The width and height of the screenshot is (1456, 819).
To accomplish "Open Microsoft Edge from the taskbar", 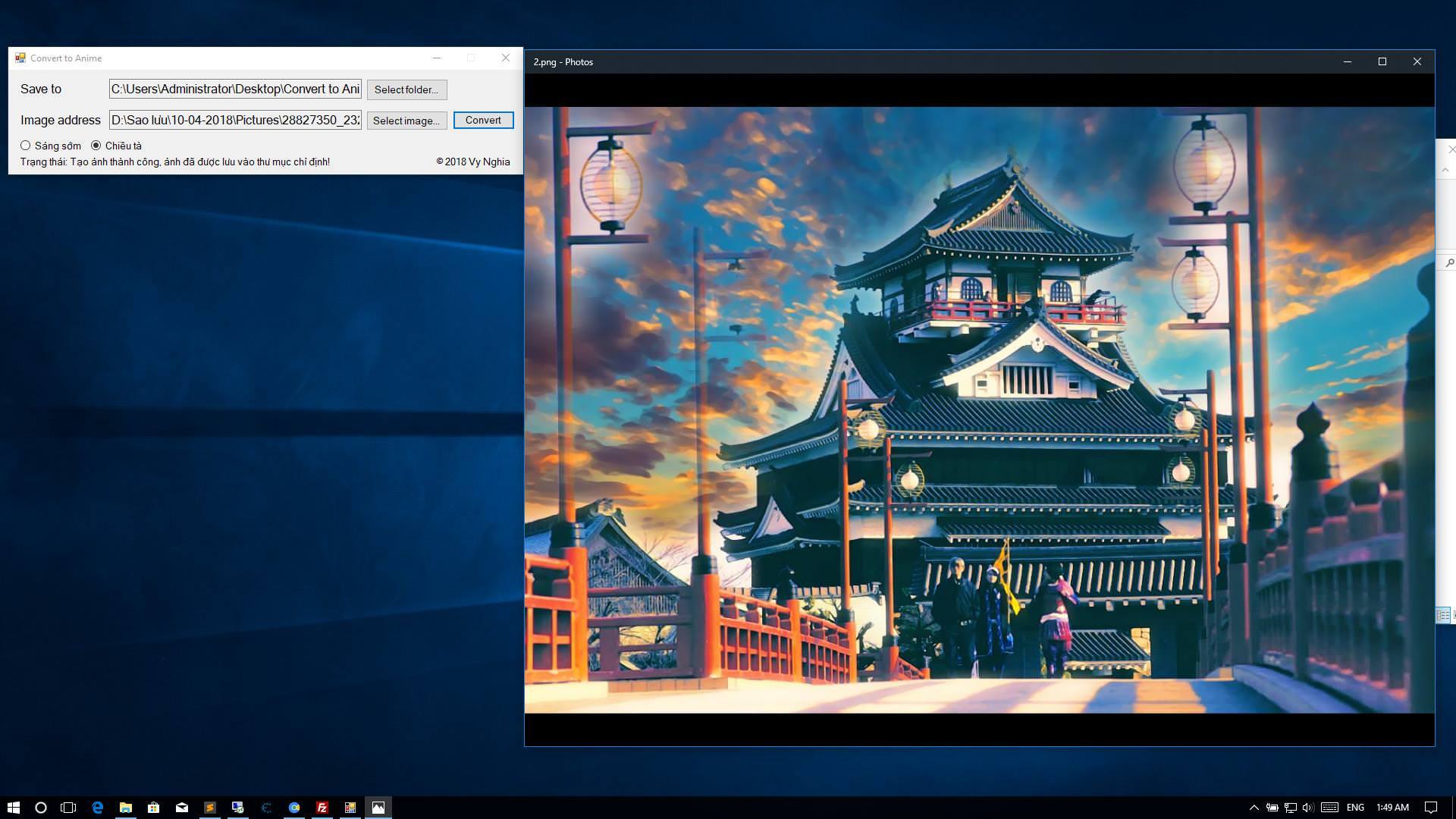I will click(x=96, y=807).
